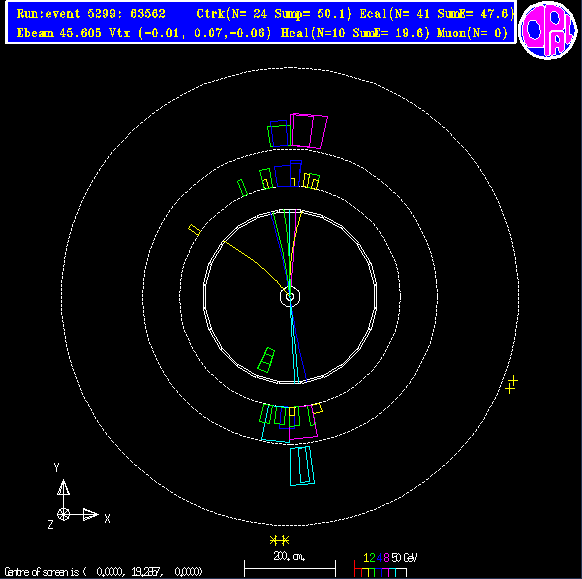Click the Muon(N= 0) readout

[x=472, y=33]
